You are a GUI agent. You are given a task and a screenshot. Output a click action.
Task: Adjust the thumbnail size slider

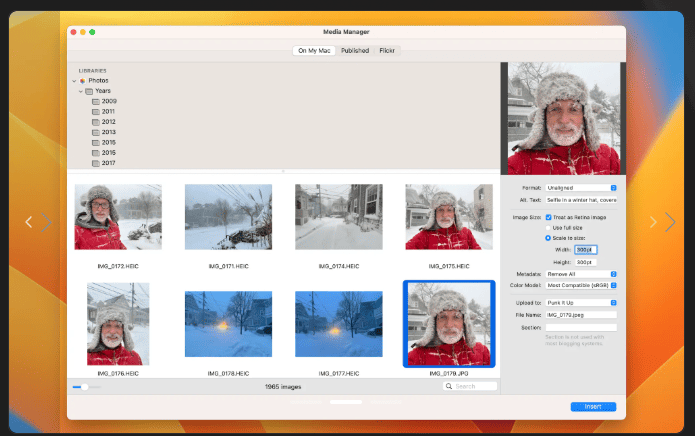click(86, 387)
